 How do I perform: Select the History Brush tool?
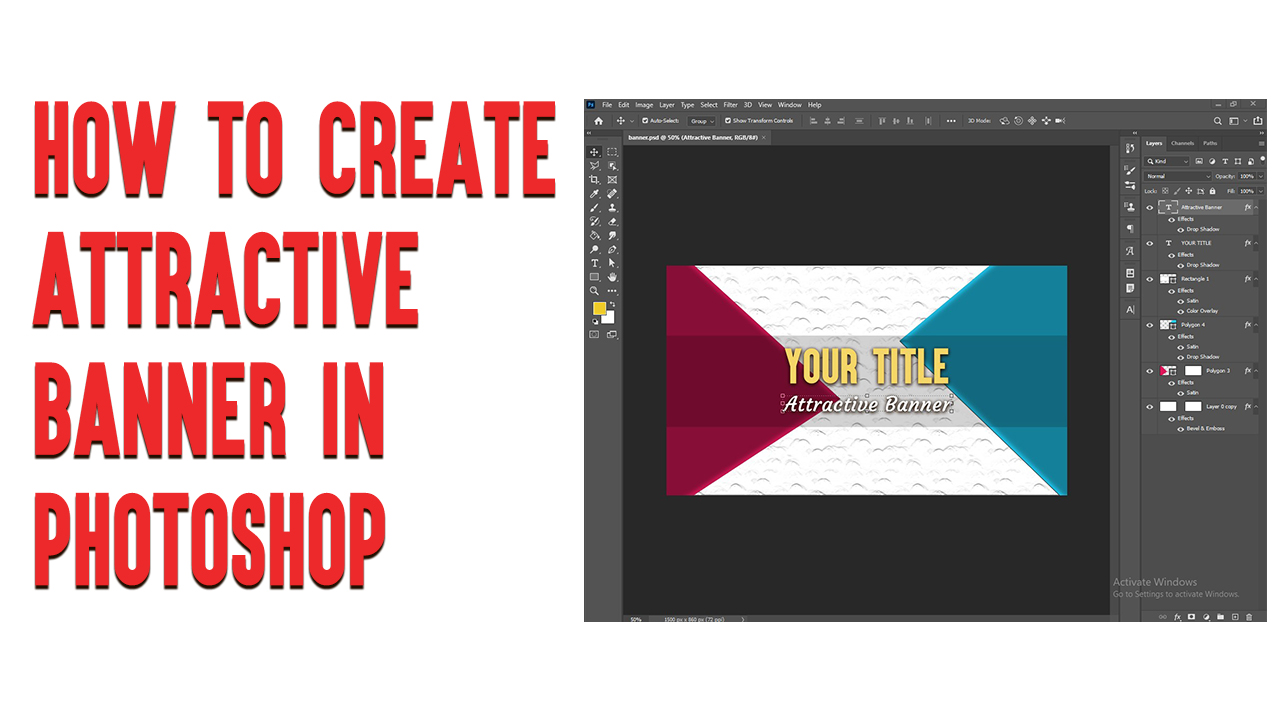594,221
